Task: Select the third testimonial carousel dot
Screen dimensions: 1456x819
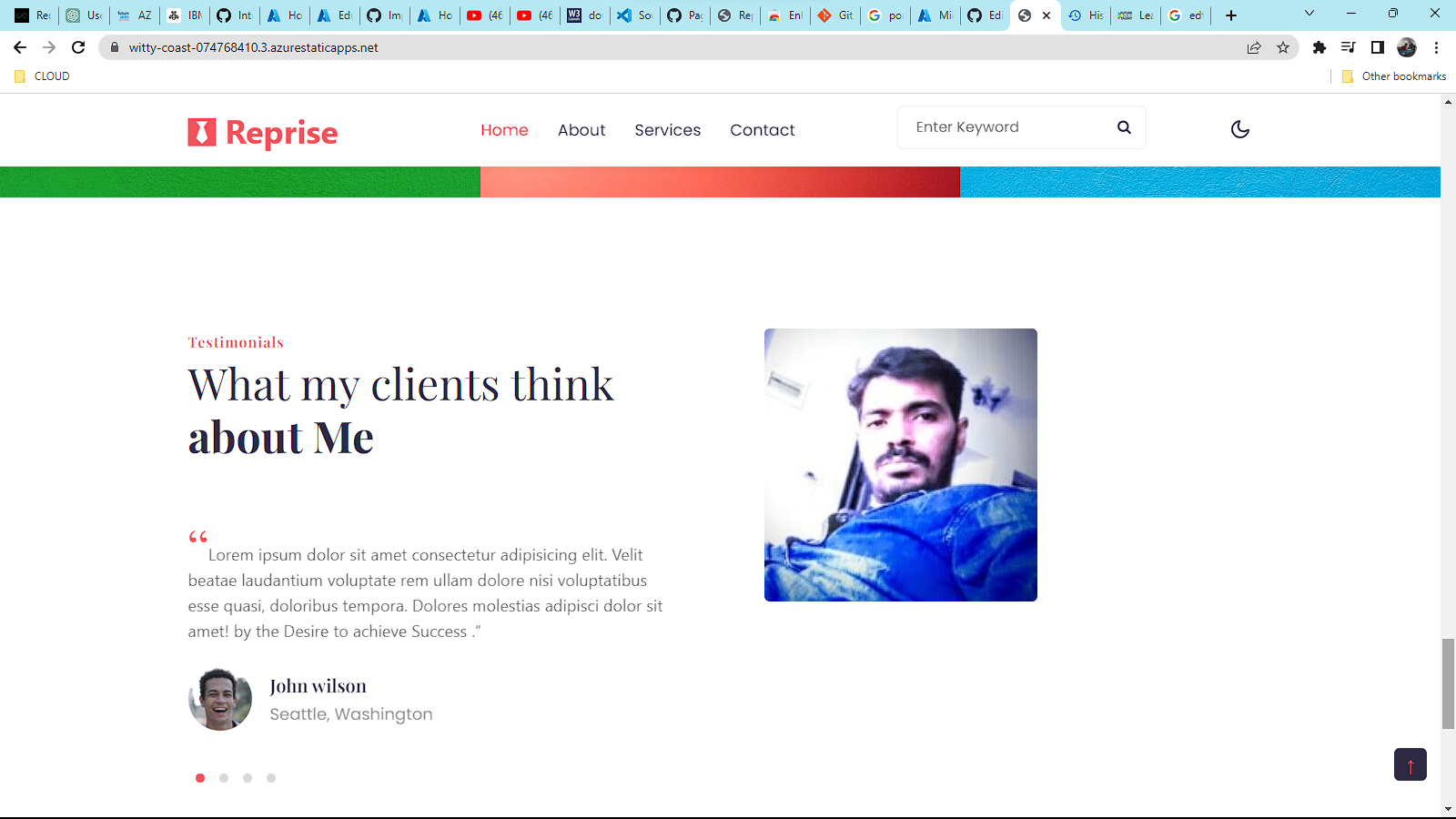Action: [x=247, y=778]
